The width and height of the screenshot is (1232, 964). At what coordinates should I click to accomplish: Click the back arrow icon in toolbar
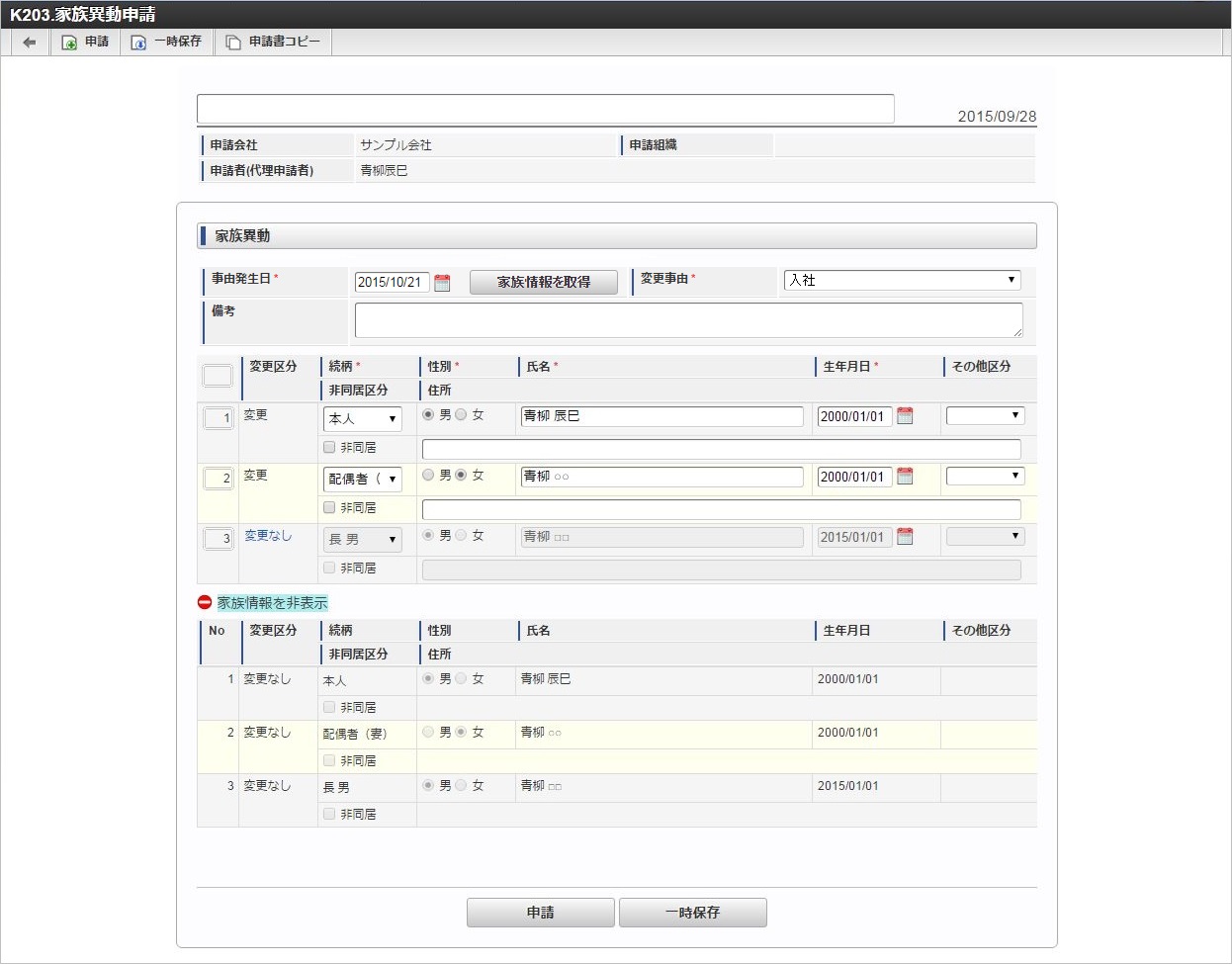click(x=30, y=42)
